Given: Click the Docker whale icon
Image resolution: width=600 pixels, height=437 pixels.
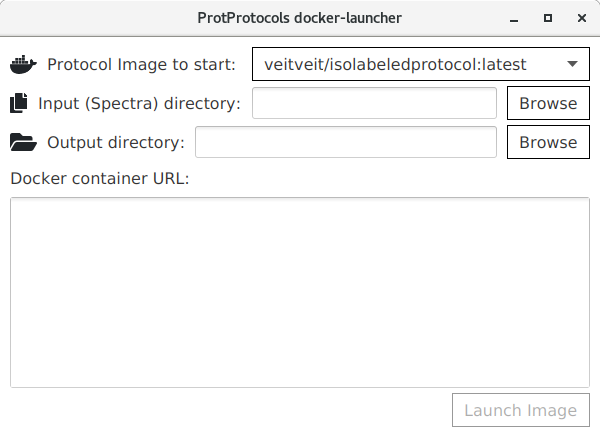Looking at the screenshot, I should (23, 64).
